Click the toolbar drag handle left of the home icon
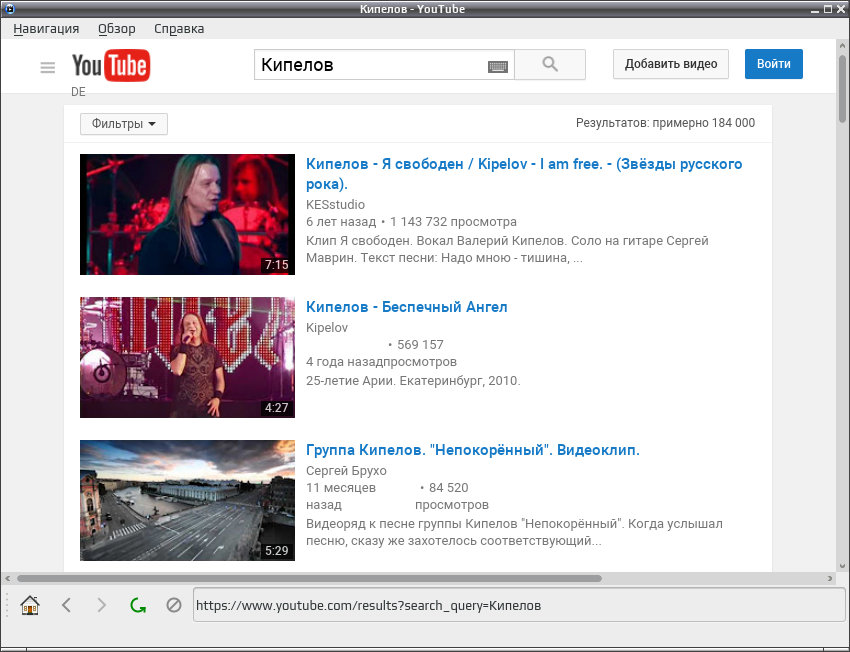Viewport: 850px width, 652px height. pos(7,604)
